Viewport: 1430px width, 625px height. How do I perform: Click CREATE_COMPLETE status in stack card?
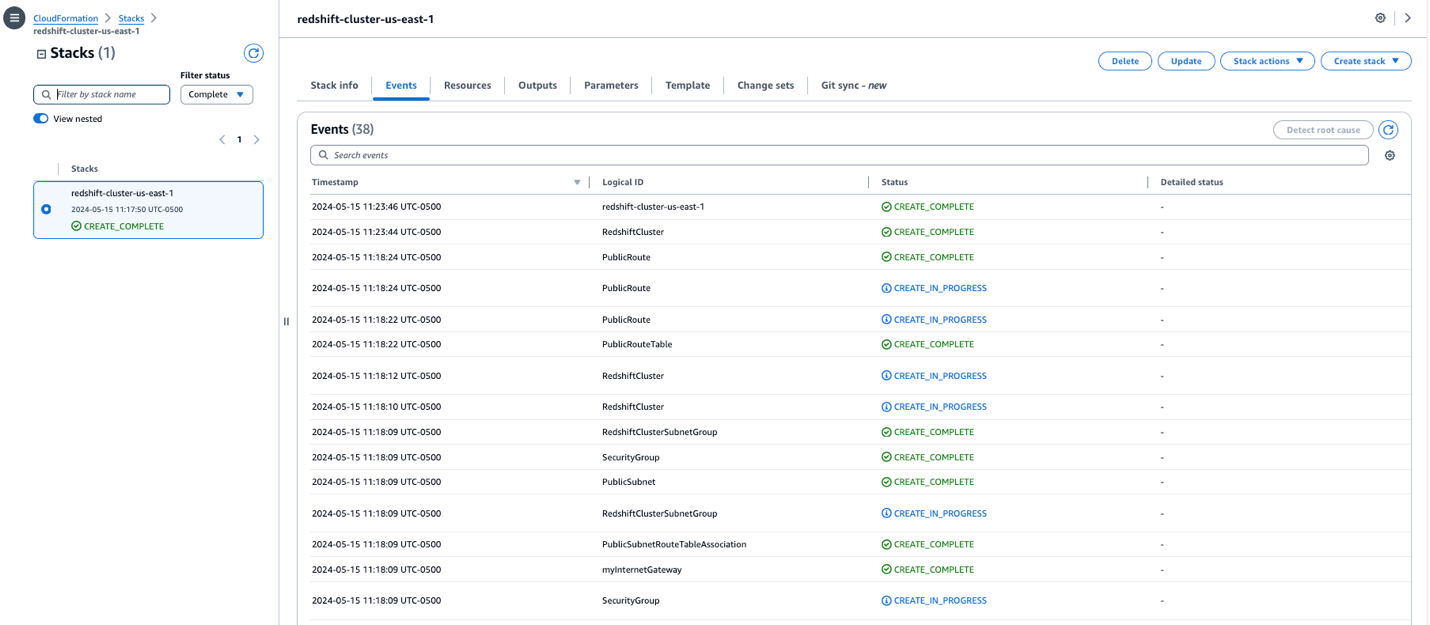[117, 226]
